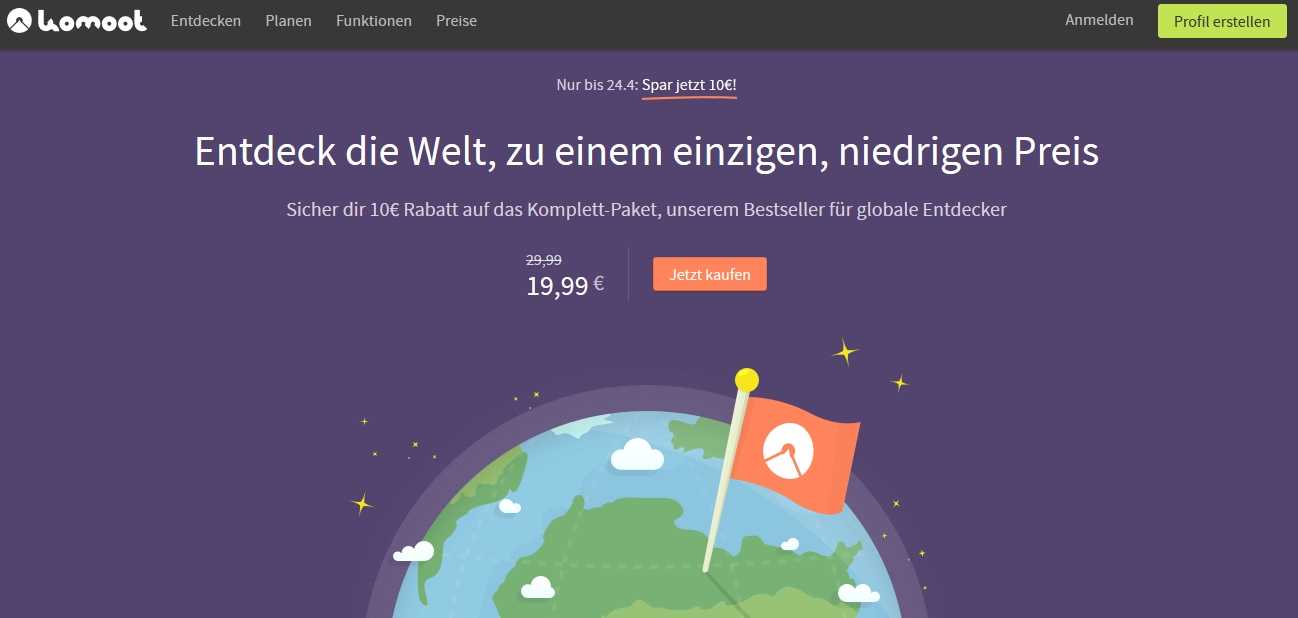Click the Anmelden link
Viewport: 1298px width, 618px height.
click(1099, 20)
